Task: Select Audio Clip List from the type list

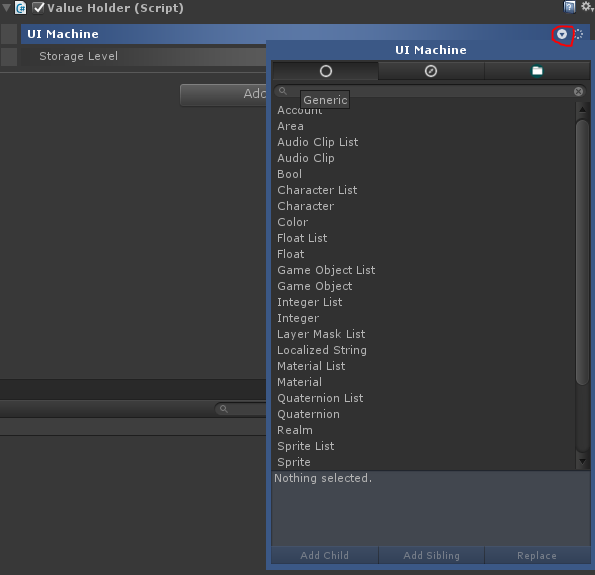Action: click(x=318, y=142)
